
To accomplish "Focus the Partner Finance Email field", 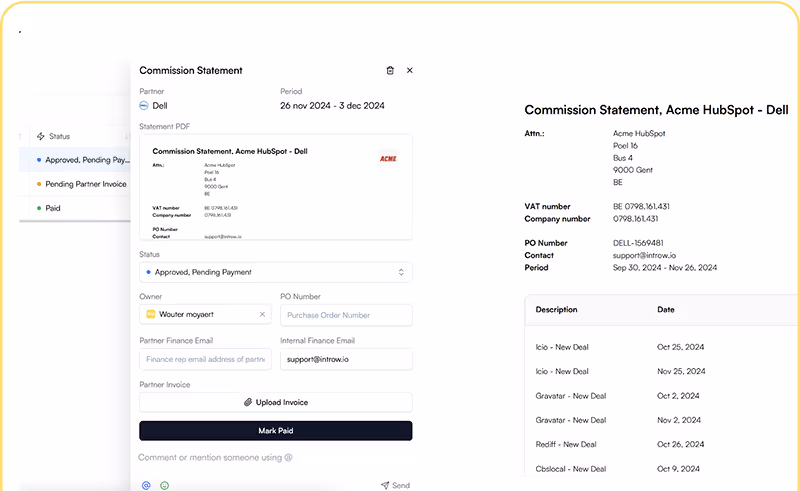I will (x=206, y=359).
